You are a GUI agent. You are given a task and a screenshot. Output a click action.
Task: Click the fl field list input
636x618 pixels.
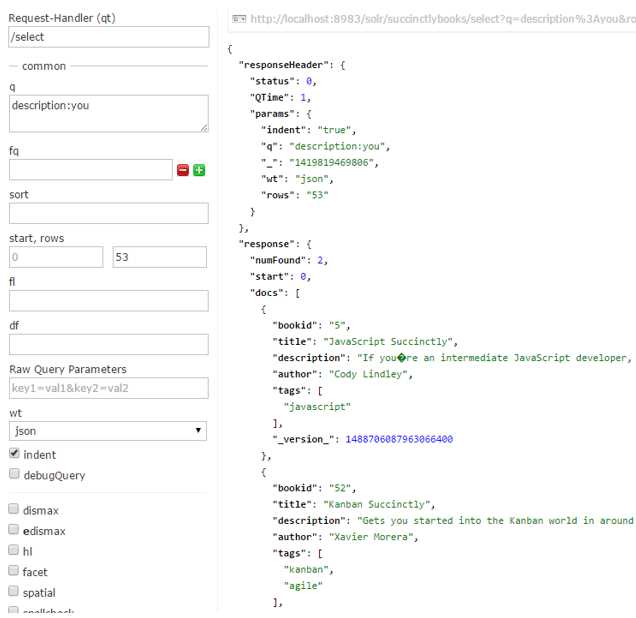[x=109, y=301]
